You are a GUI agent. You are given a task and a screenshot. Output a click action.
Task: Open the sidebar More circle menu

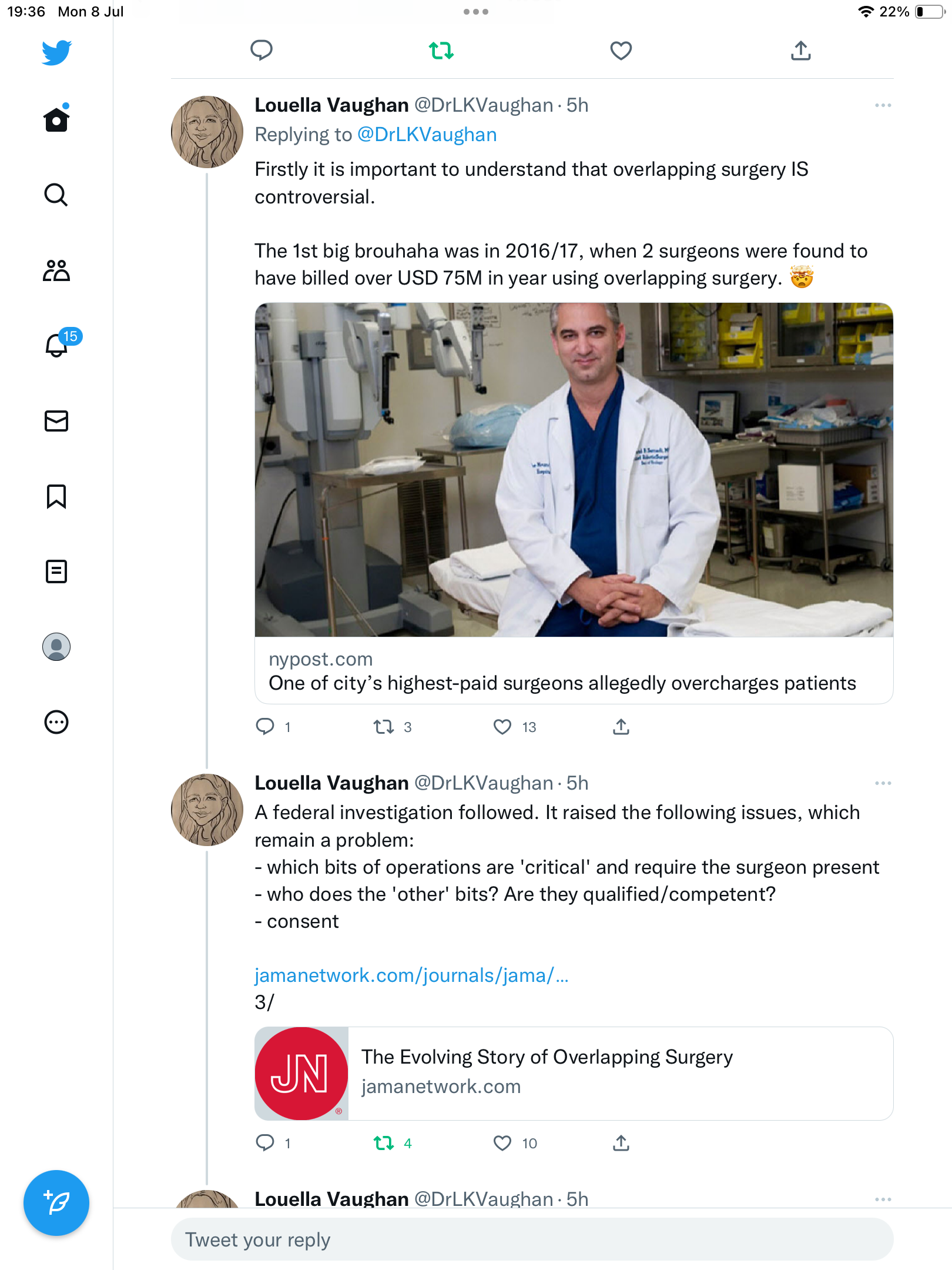(x=56, y=722)
